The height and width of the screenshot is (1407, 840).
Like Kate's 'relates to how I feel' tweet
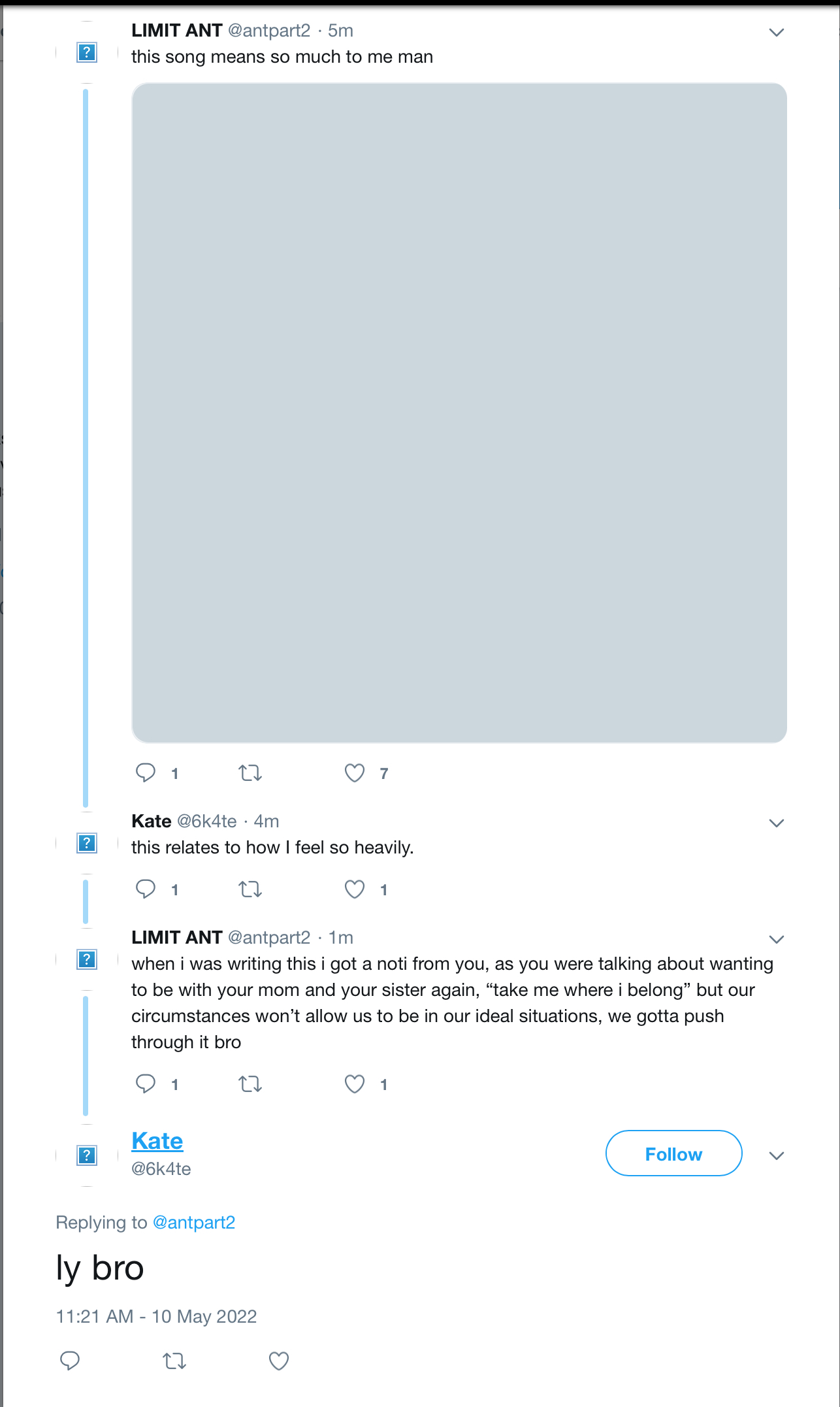tap(355, 889)
